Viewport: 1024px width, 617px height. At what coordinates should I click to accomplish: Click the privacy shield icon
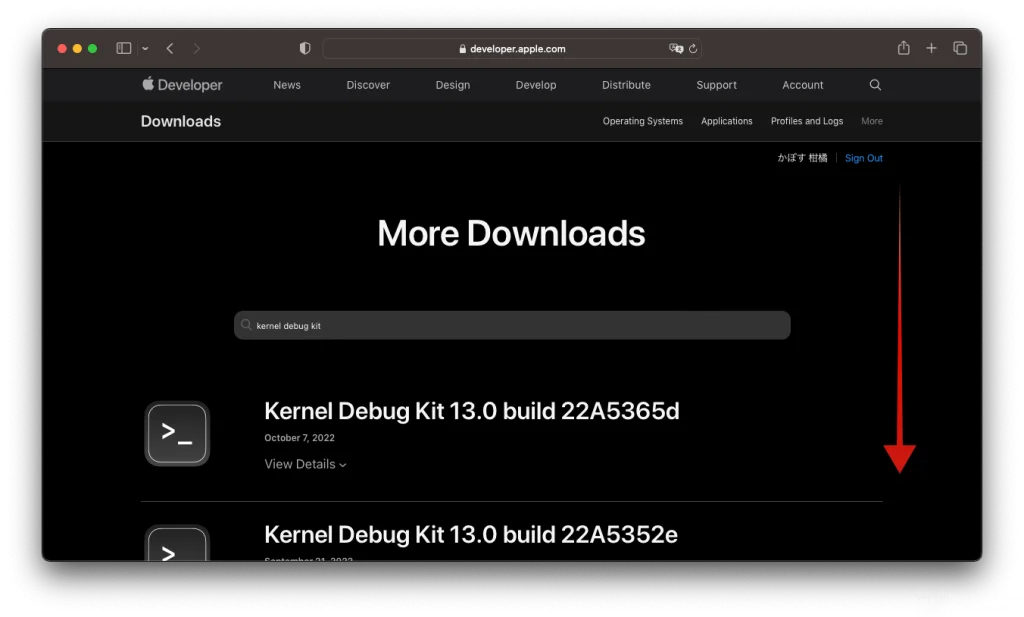click(x=305, y=48)
